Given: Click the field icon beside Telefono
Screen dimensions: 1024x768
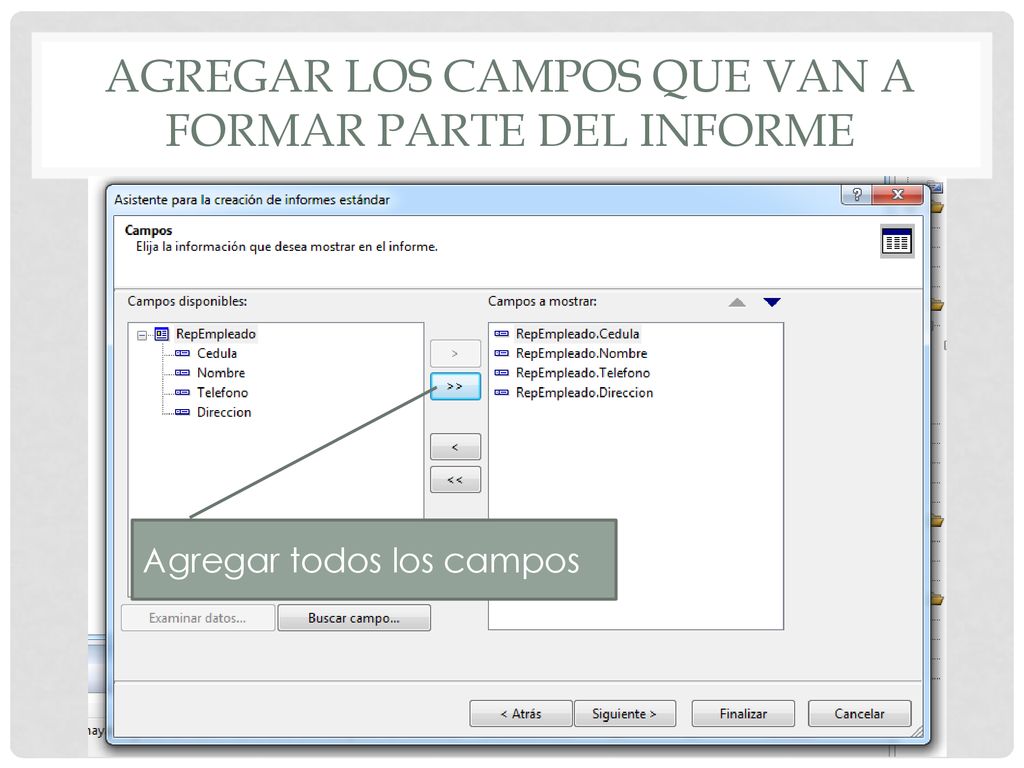Looking at the screenshot, I should click(x=182, y=392).
